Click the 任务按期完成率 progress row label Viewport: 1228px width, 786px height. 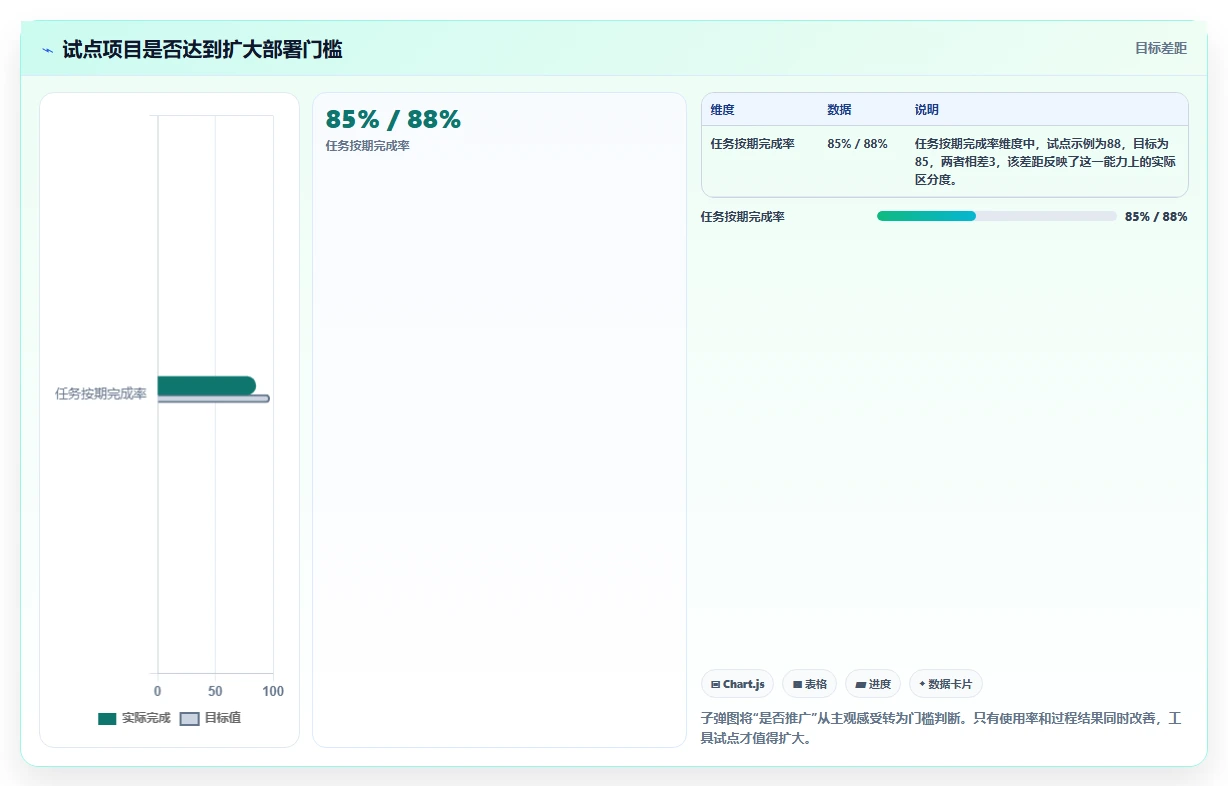click(742, 217)
